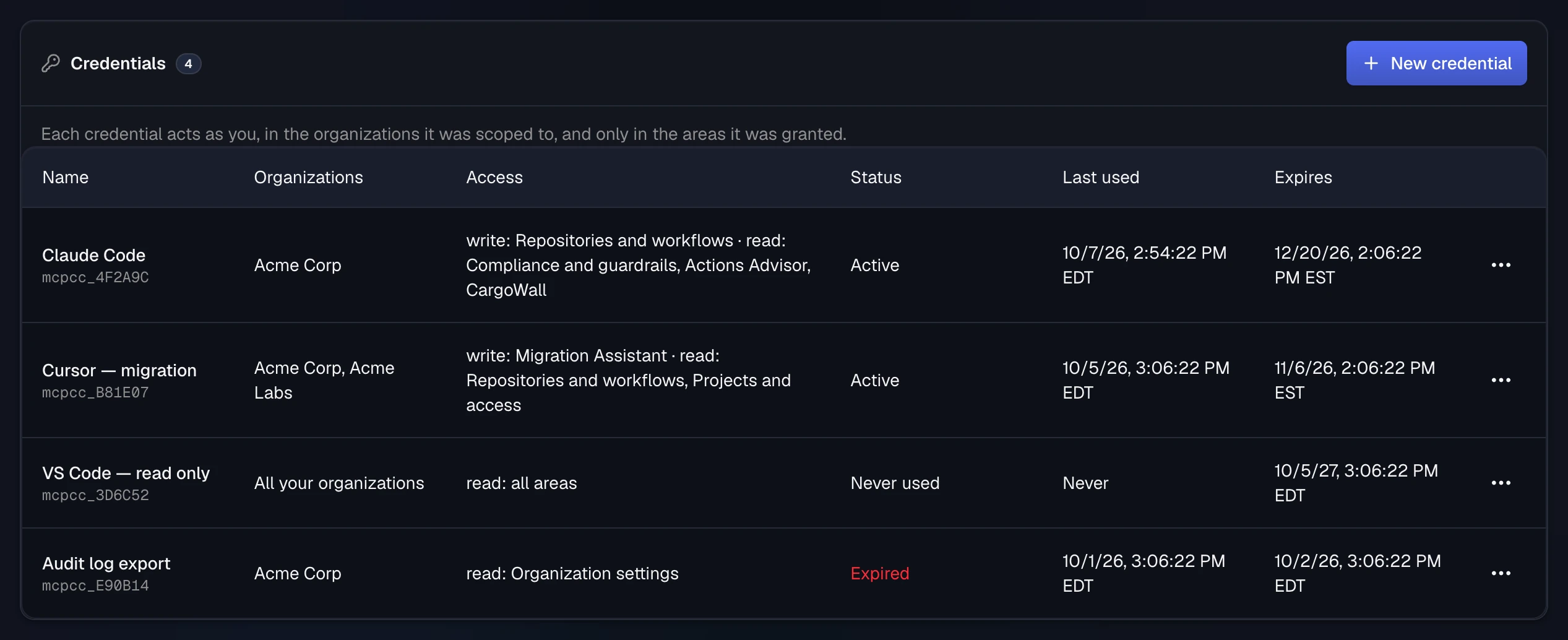
Task: Click the Acme Corp, Acme Labs cell
Action: click(x=324, y=380)
